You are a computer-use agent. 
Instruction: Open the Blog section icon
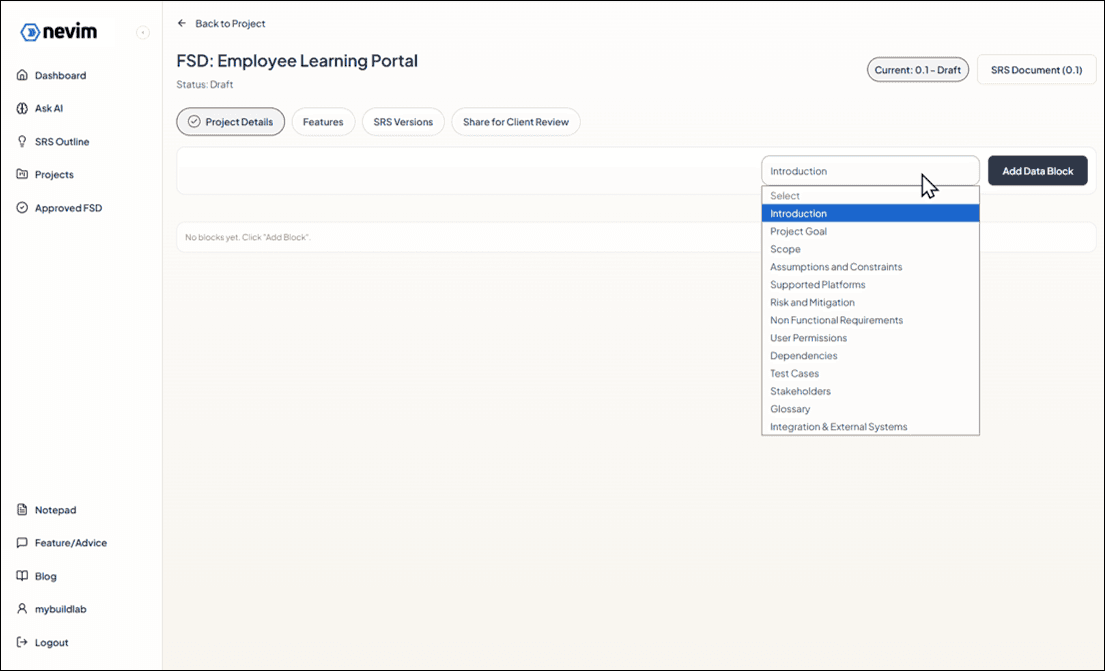tap(23, 576)
